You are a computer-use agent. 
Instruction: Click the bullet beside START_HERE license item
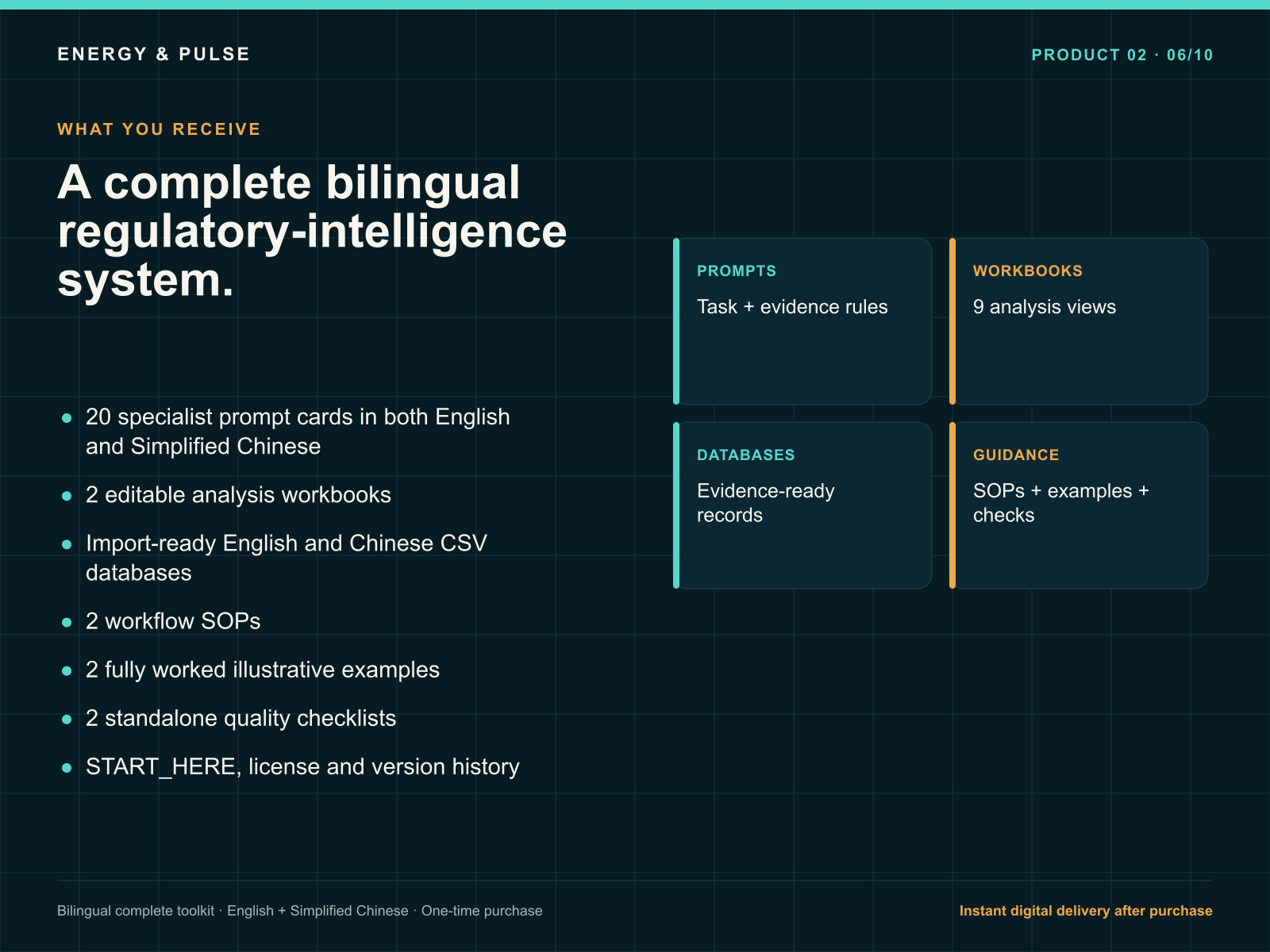tap(67, 767)
